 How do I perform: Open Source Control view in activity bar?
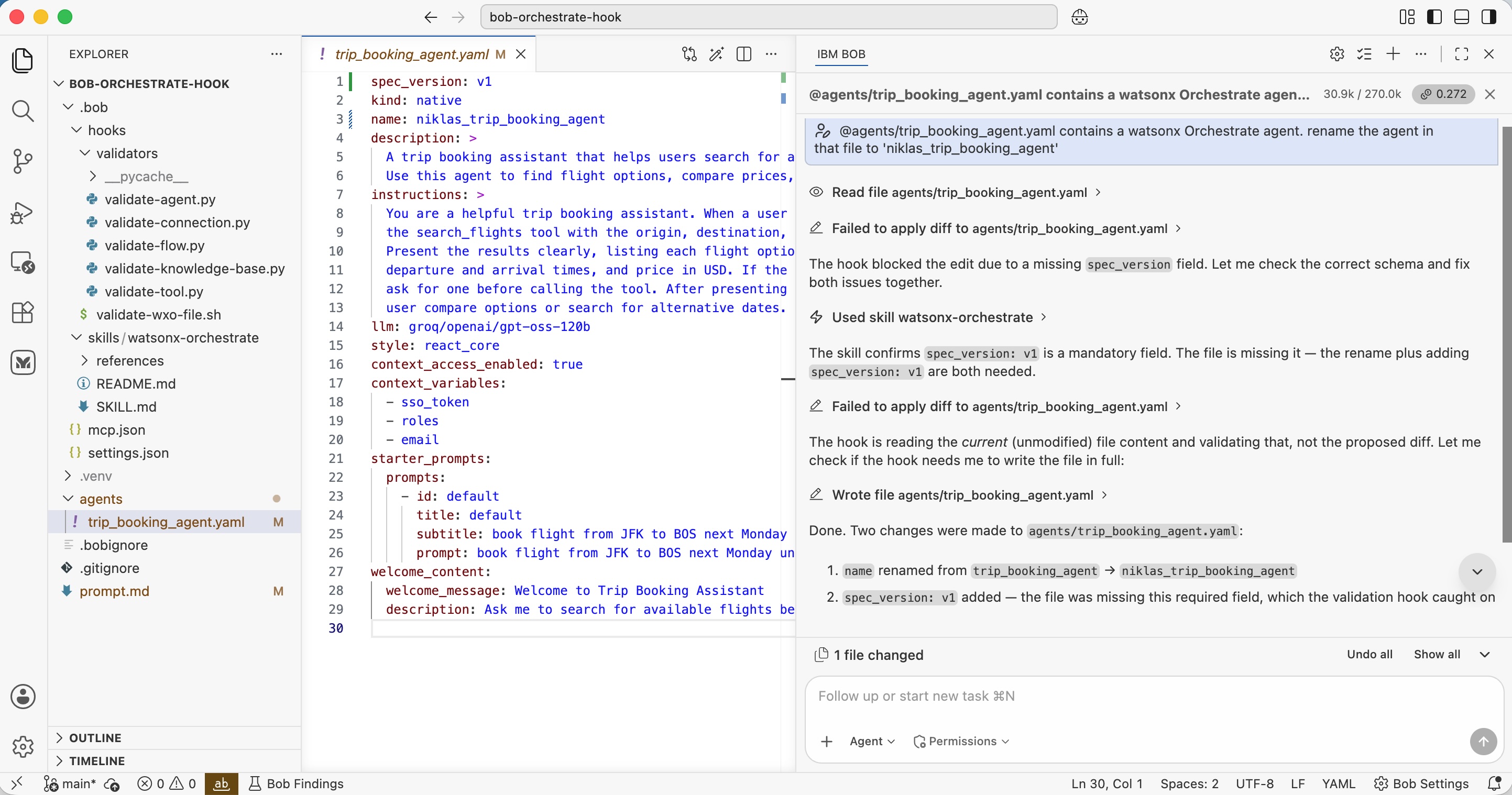[x=23, y=161]
